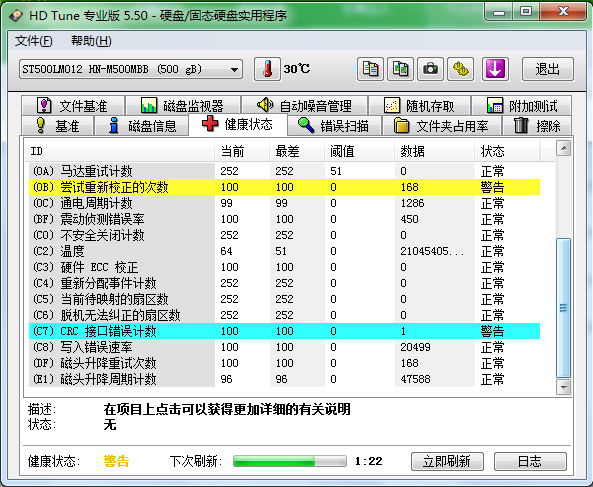Click data value 450 in table

click(x=409, y=219)
